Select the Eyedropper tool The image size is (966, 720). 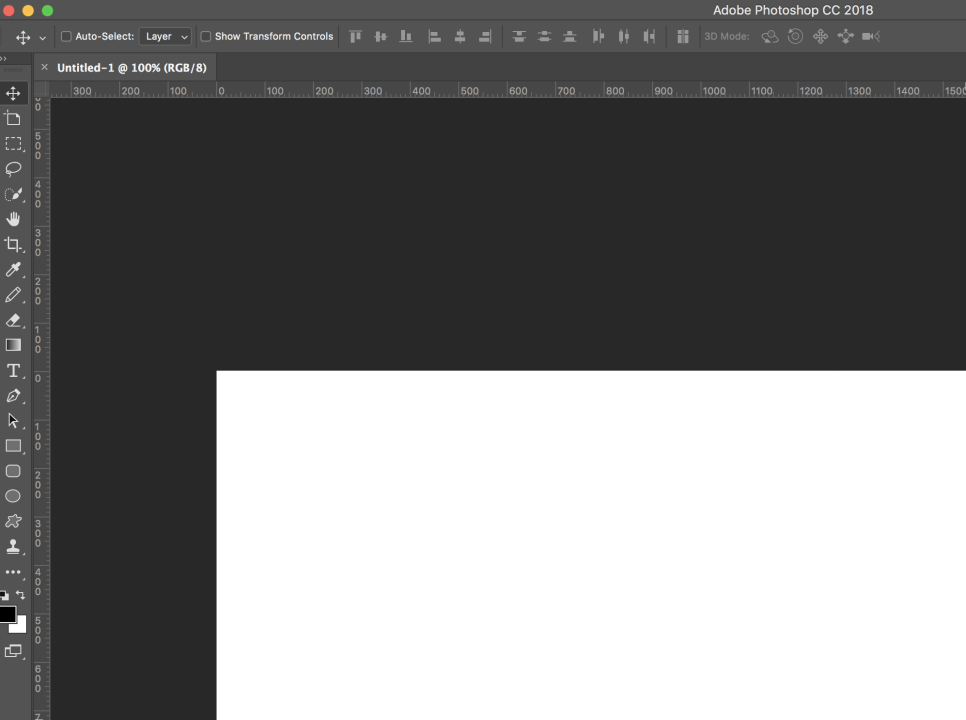[13, 269]
